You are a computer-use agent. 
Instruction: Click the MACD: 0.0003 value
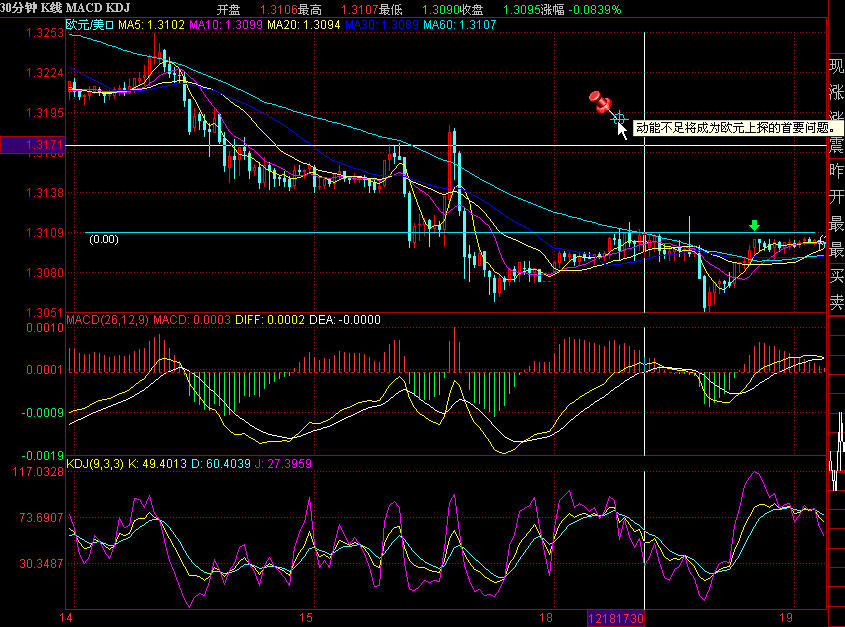[x=192, y=320]
